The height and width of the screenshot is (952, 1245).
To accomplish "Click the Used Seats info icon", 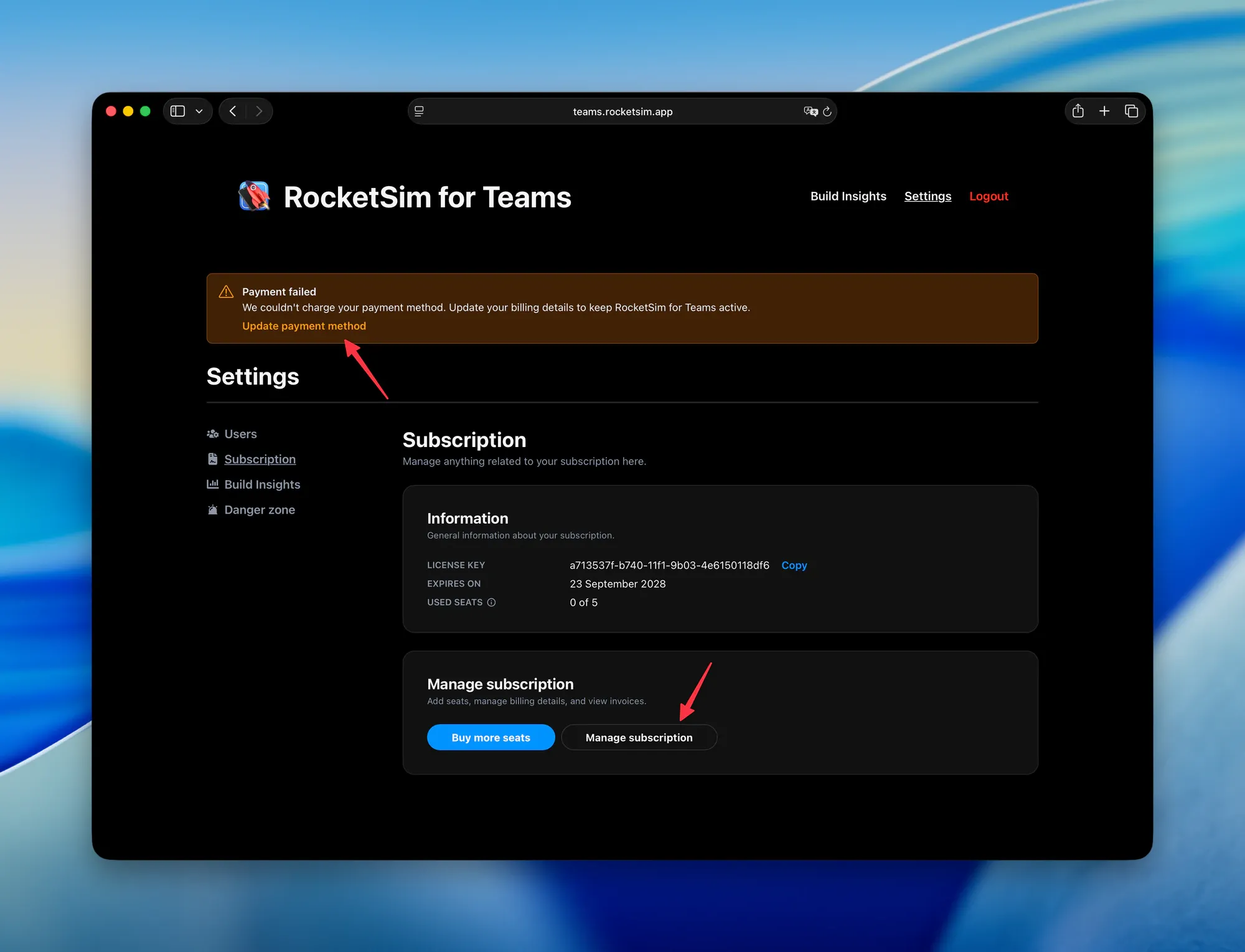I will pos(491,602).
